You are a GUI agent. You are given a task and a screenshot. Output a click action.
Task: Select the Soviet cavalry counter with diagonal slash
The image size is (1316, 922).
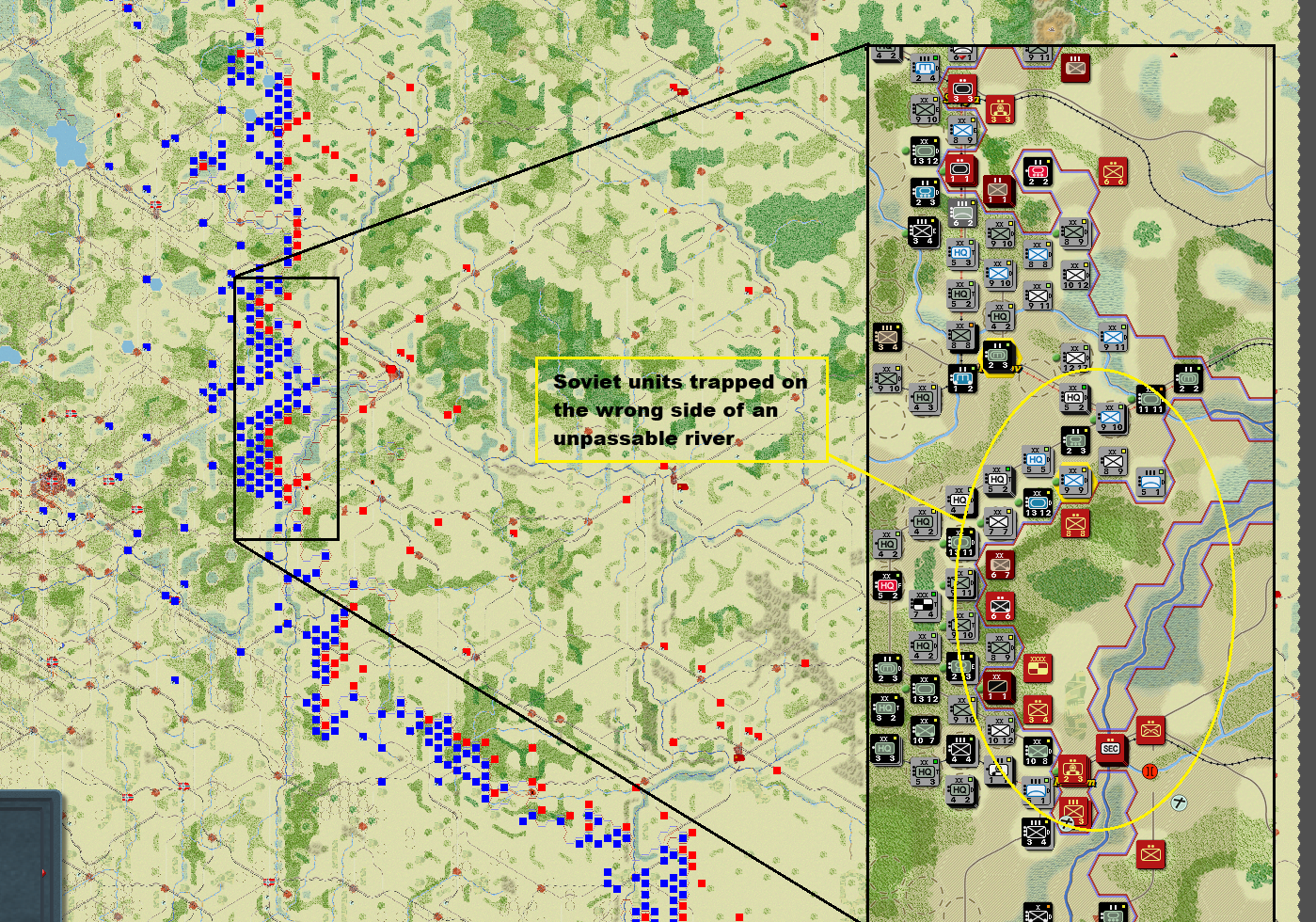(x=999, y=688)
